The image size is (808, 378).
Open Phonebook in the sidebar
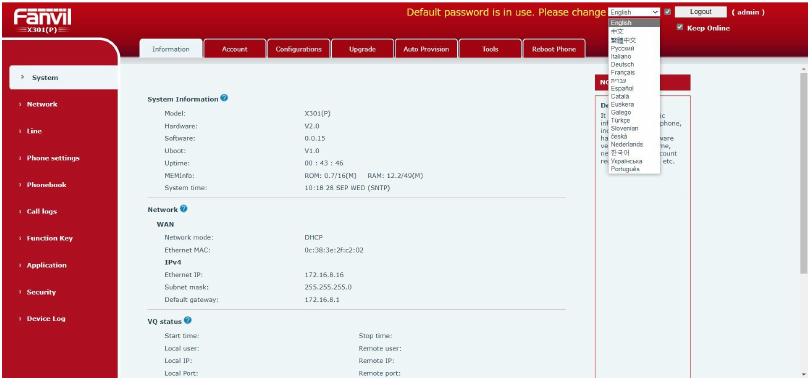(x=46, y=184)
